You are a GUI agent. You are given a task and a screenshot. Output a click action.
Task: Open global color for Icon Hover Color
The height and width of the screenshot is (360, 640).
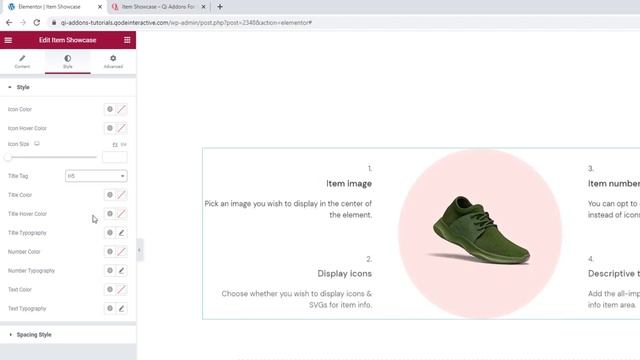[x=110, y=128]
